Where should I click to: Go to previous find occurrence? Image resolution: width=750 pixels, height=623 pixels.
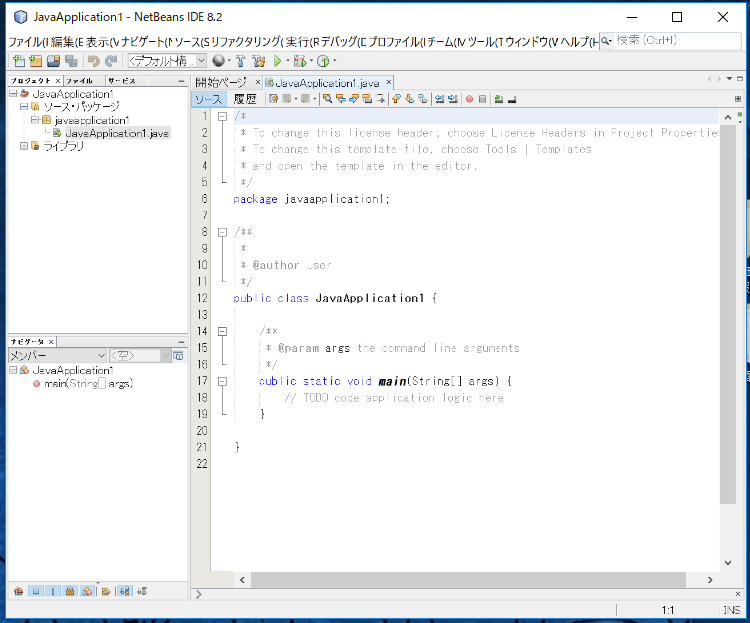point(341,99)
